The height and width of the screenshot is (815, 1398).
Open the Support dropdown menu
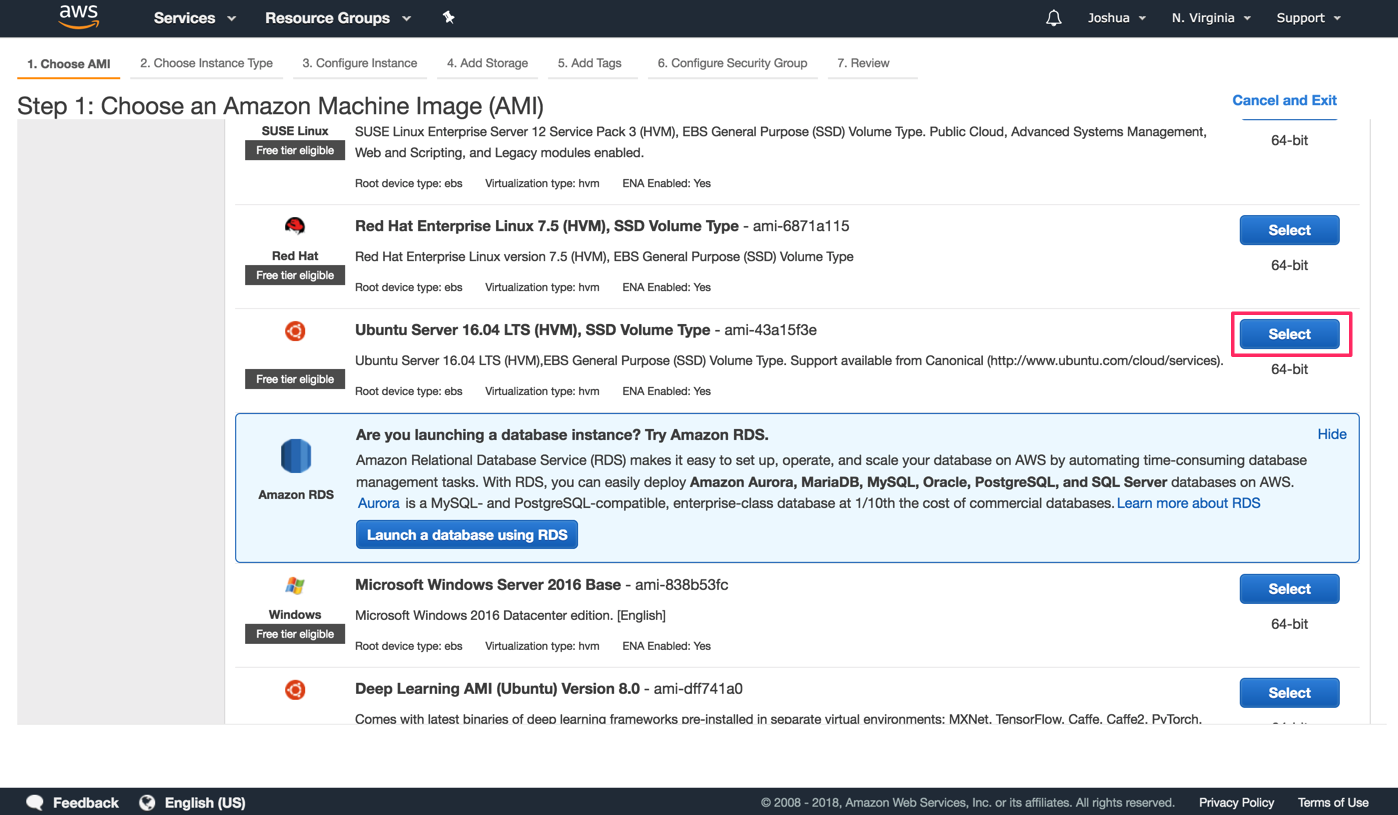(1309, 18)
